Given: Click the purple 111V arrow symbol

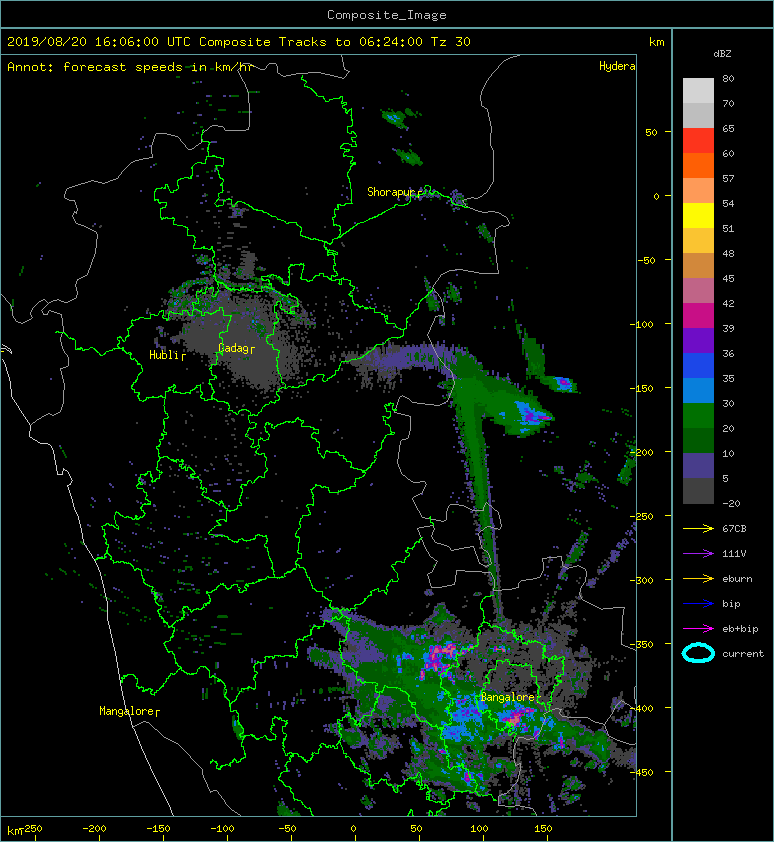Looking at the screenshot, I should point(698,554).
